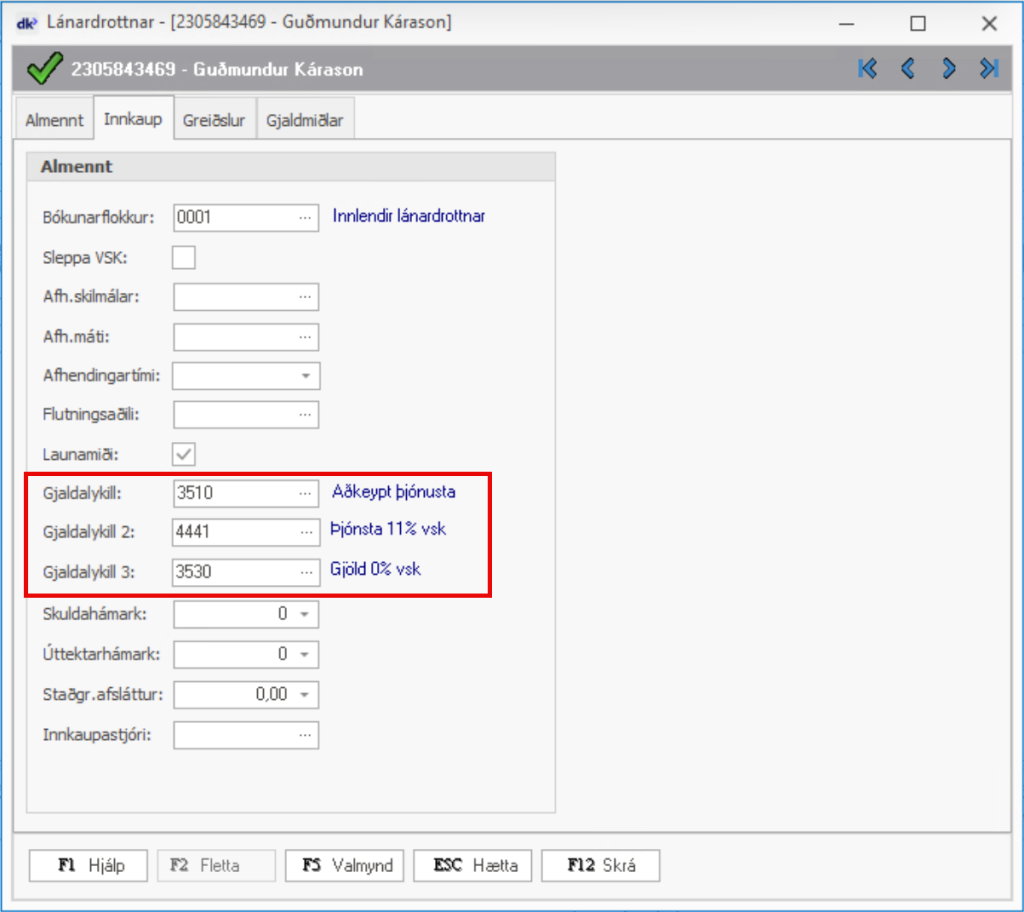
Task: Navigate to the previous record arrow
Action: (908, 69)
